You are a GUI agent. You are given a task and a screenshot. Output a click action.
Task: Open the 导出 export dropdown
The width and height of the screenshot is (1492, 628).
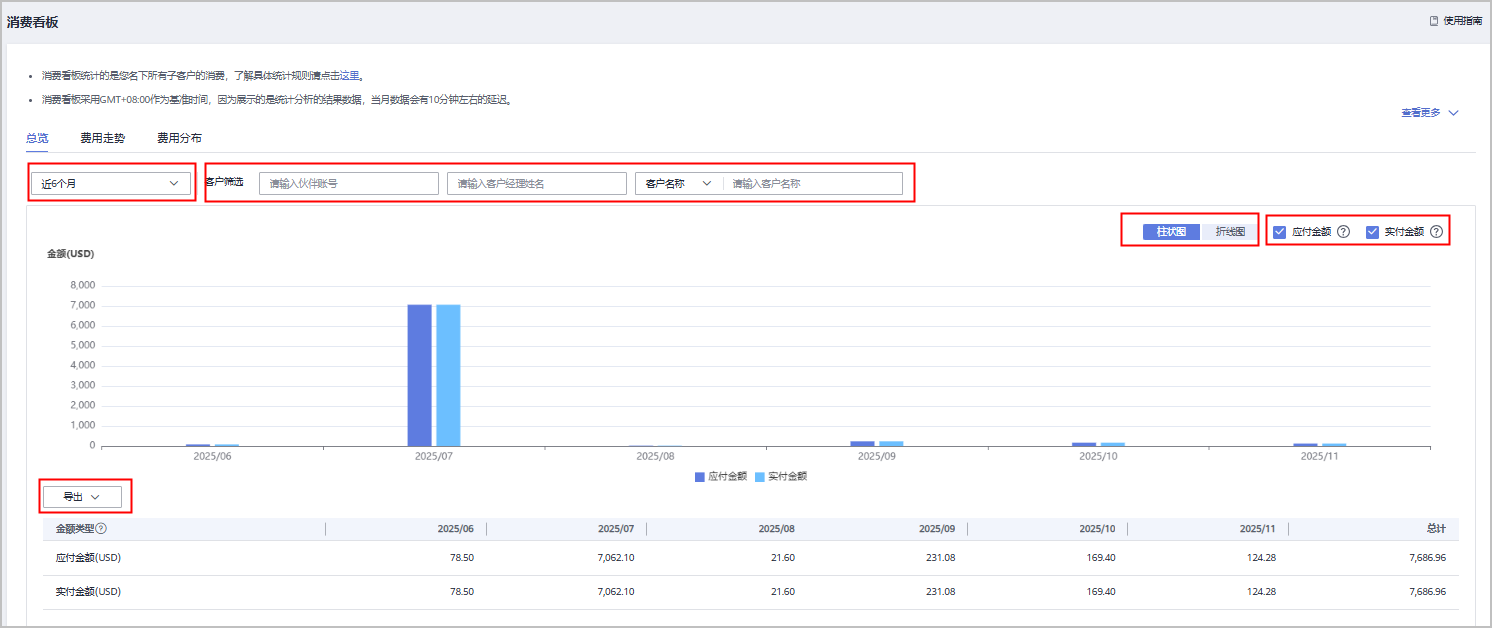(x=82, y=497)
